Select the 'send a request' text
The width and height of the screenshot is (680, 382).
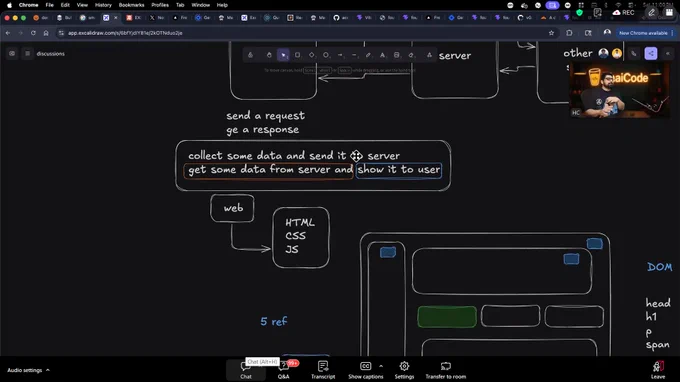(265, 115)
